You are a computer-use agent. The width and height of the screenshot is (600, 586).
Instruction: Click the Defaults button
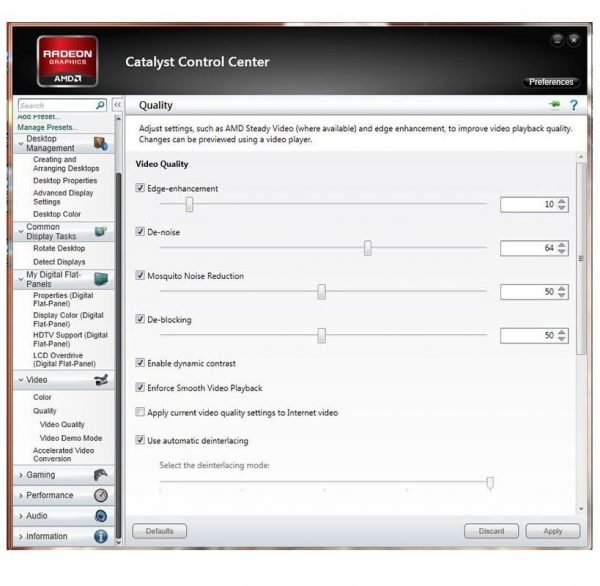click(x=160, y=531)
